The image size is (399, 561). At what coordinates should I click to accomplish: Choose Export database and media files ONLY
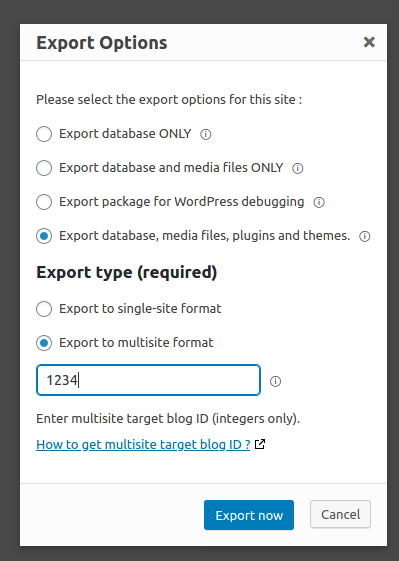point(44,168)
